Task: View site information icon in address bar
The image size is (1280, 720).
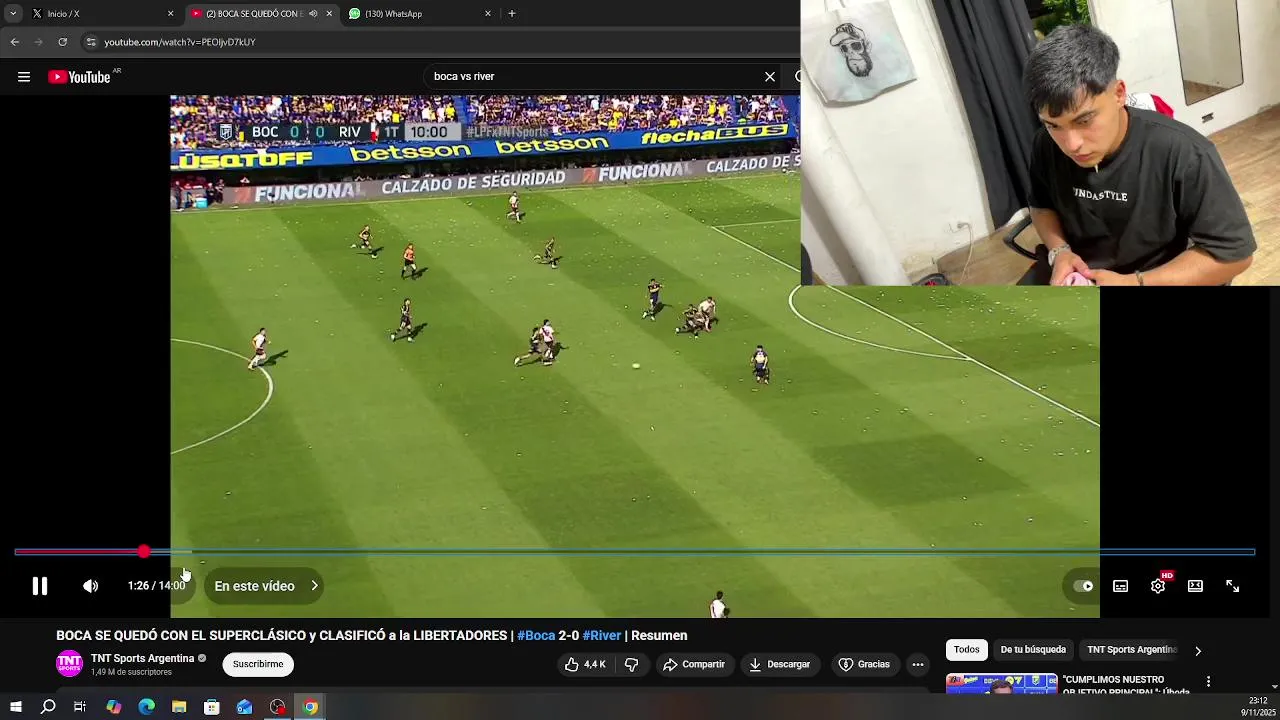Action: 91,42
